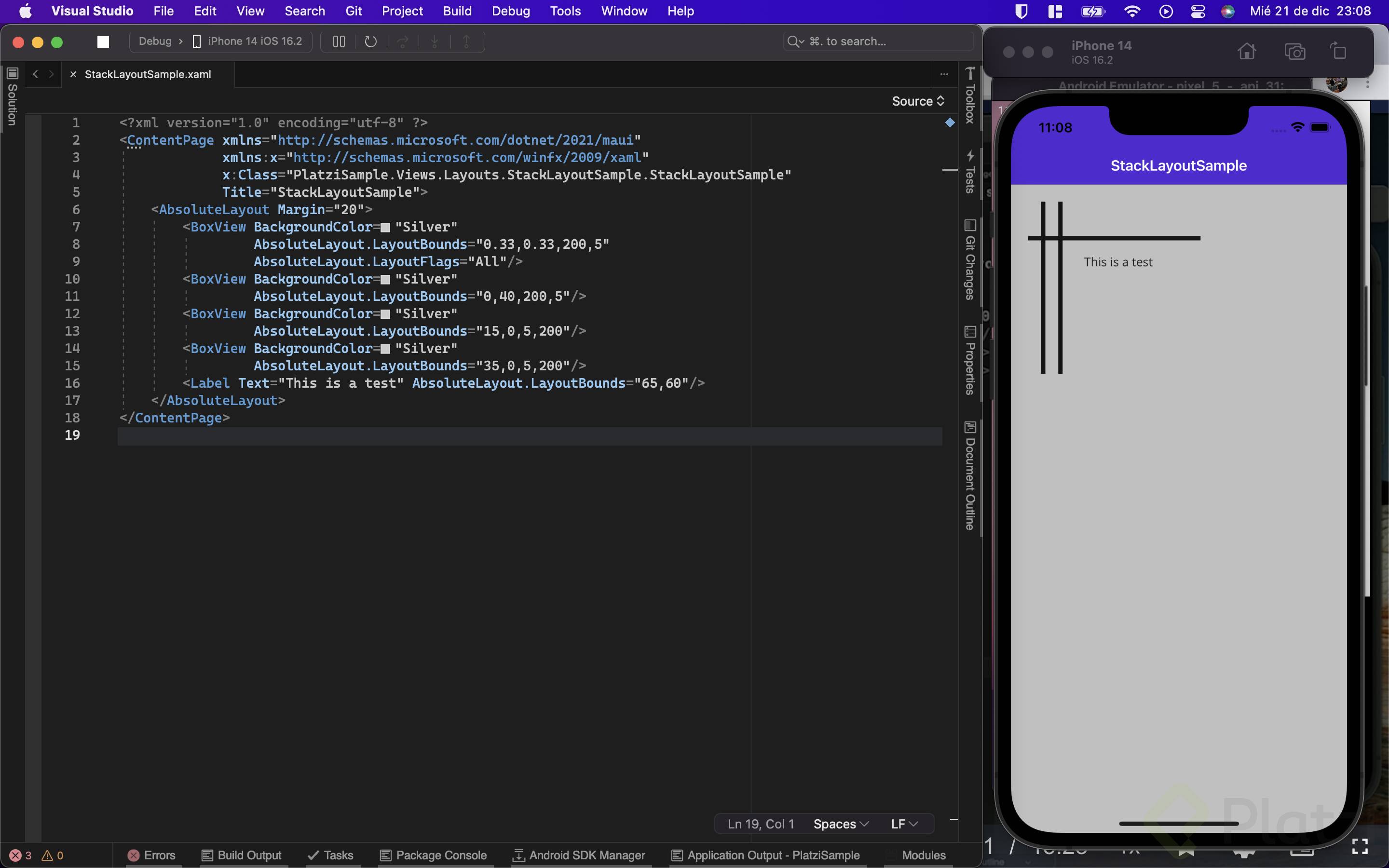This screenshot has width=1389, height=868.
Task: Click the restart debugging circular arrow
Action: tap(371, 42)
